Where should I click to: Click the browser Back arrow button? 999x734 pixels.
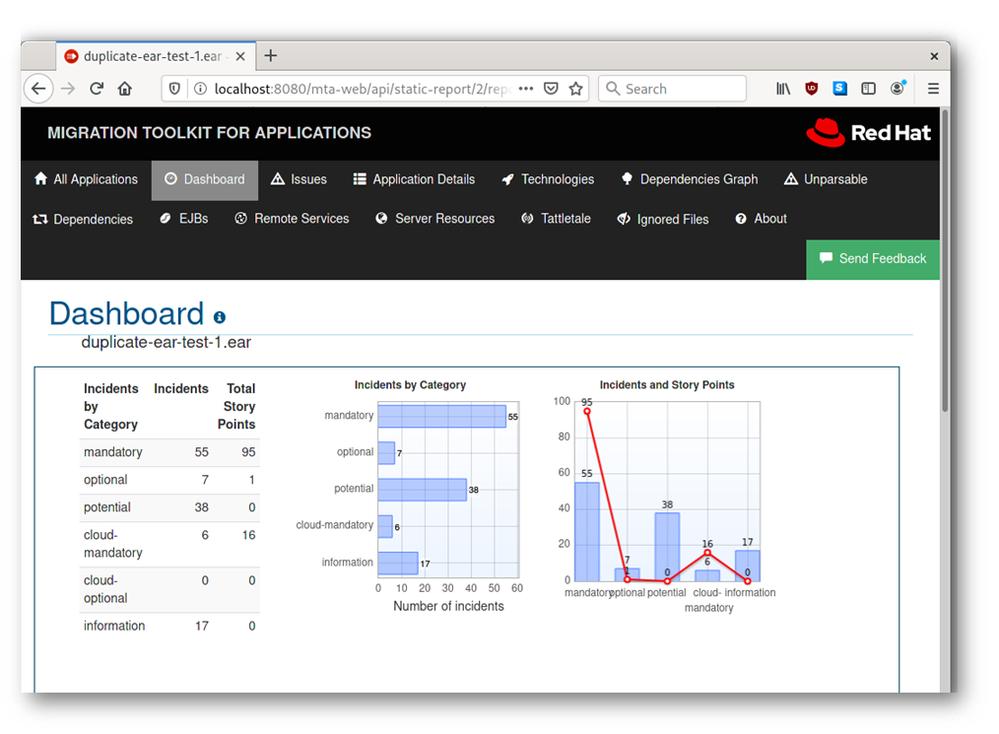point(38,89)
